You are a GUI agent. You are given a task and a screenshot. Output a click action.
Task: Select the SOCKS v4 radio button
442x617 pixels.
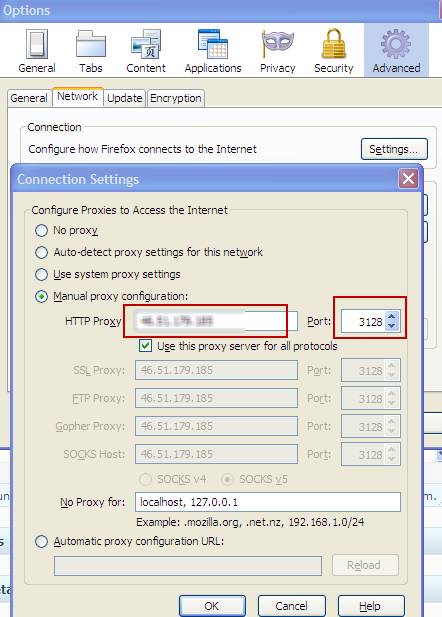pos(145,479)
